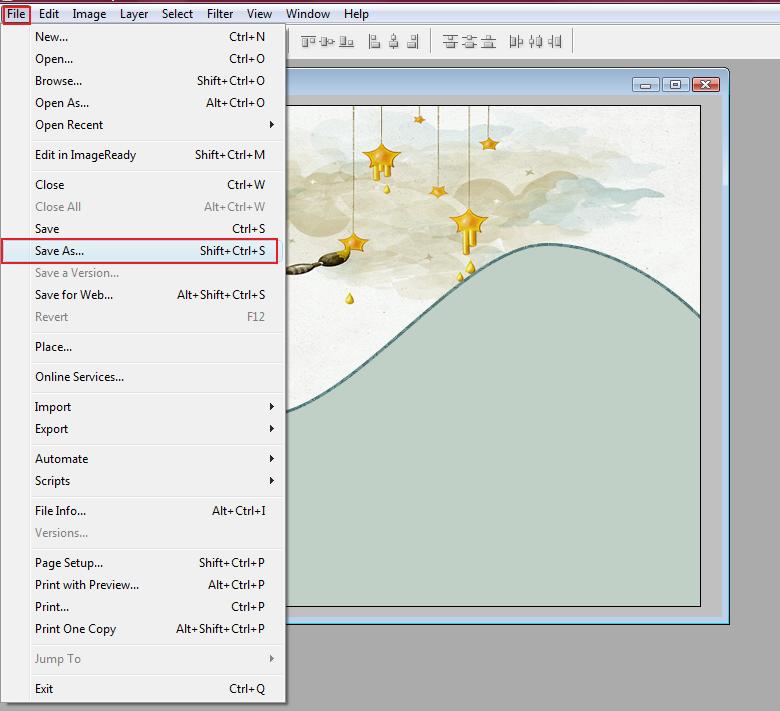
Task: Click the Distribute left edges icon
Action: [516, 41]
